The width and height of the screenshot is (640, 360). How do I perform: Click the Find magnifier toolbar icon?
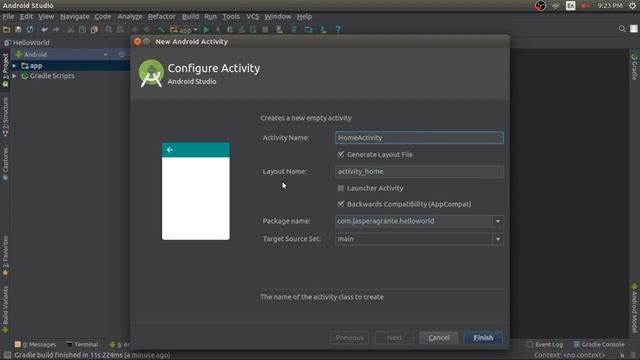pyautogui.click(x=109, y=29)
